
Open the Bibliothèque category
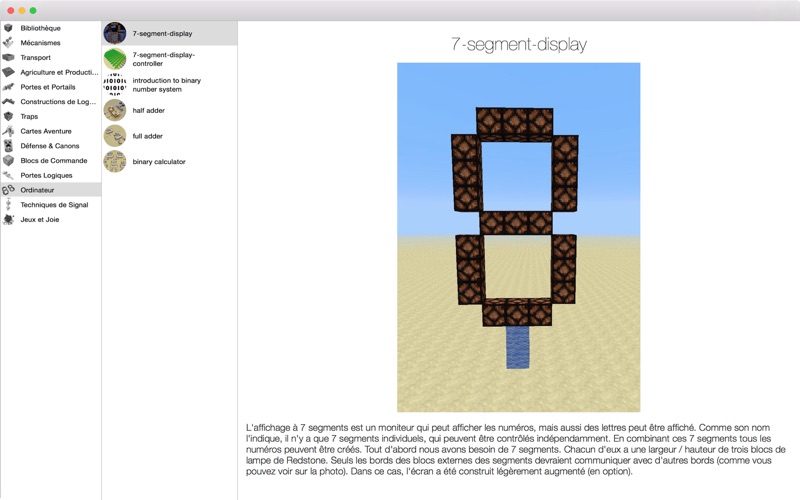40,28
